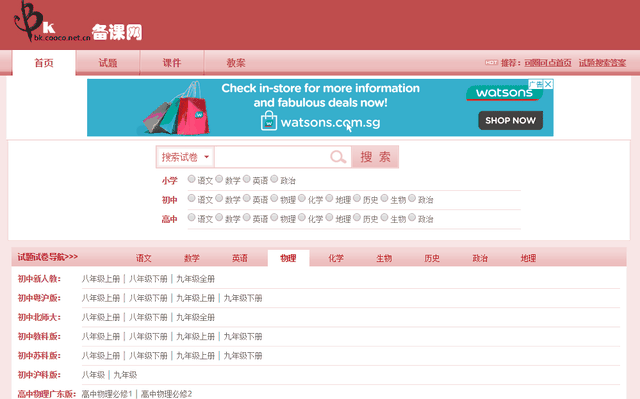This screenshot has width=640, height=399.
Task: Switch to 英语 subject tab in 试题试卷导航
Action: 240,258
